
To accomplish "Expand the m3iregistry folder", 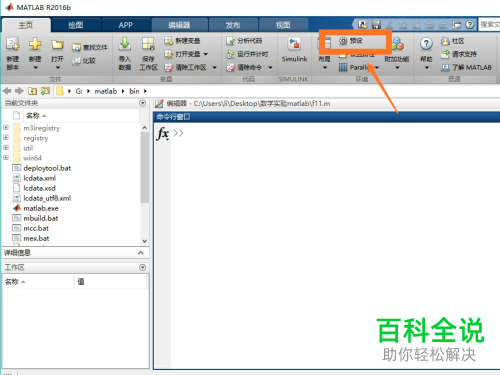I will (6, 128).
